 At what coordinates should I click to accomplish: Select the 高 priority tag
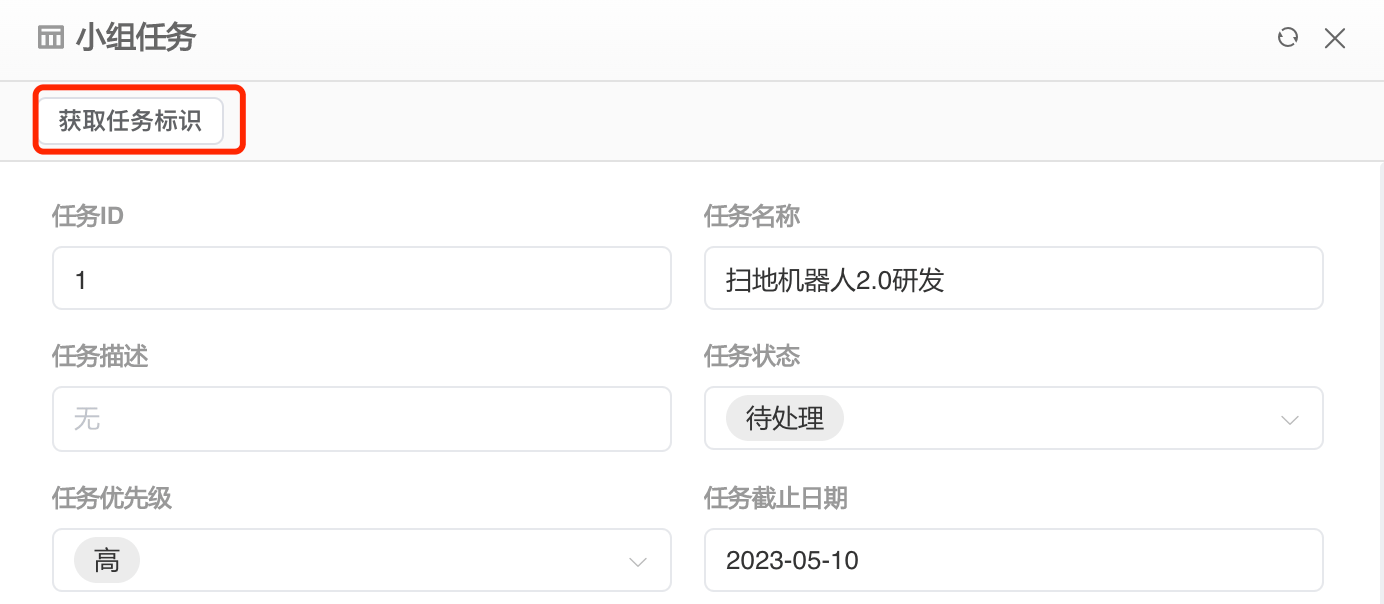point(106,560)
